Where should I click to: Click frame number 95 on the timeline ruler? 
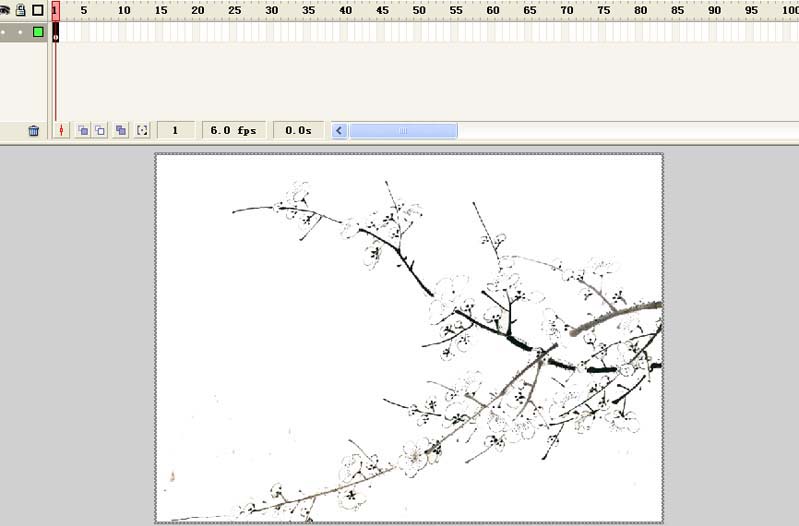coord(751,10)
